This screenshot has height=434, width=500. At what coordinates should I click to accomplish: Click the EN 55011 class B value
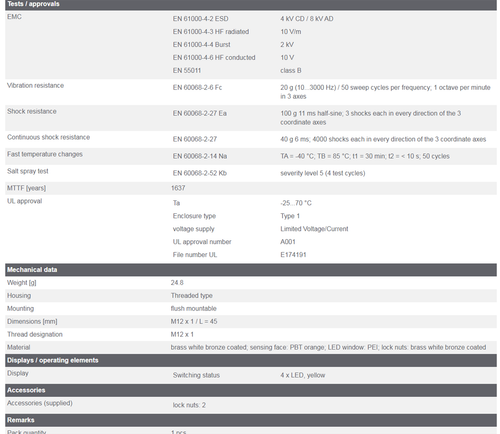pyautogui.click(x=291, y=70)
